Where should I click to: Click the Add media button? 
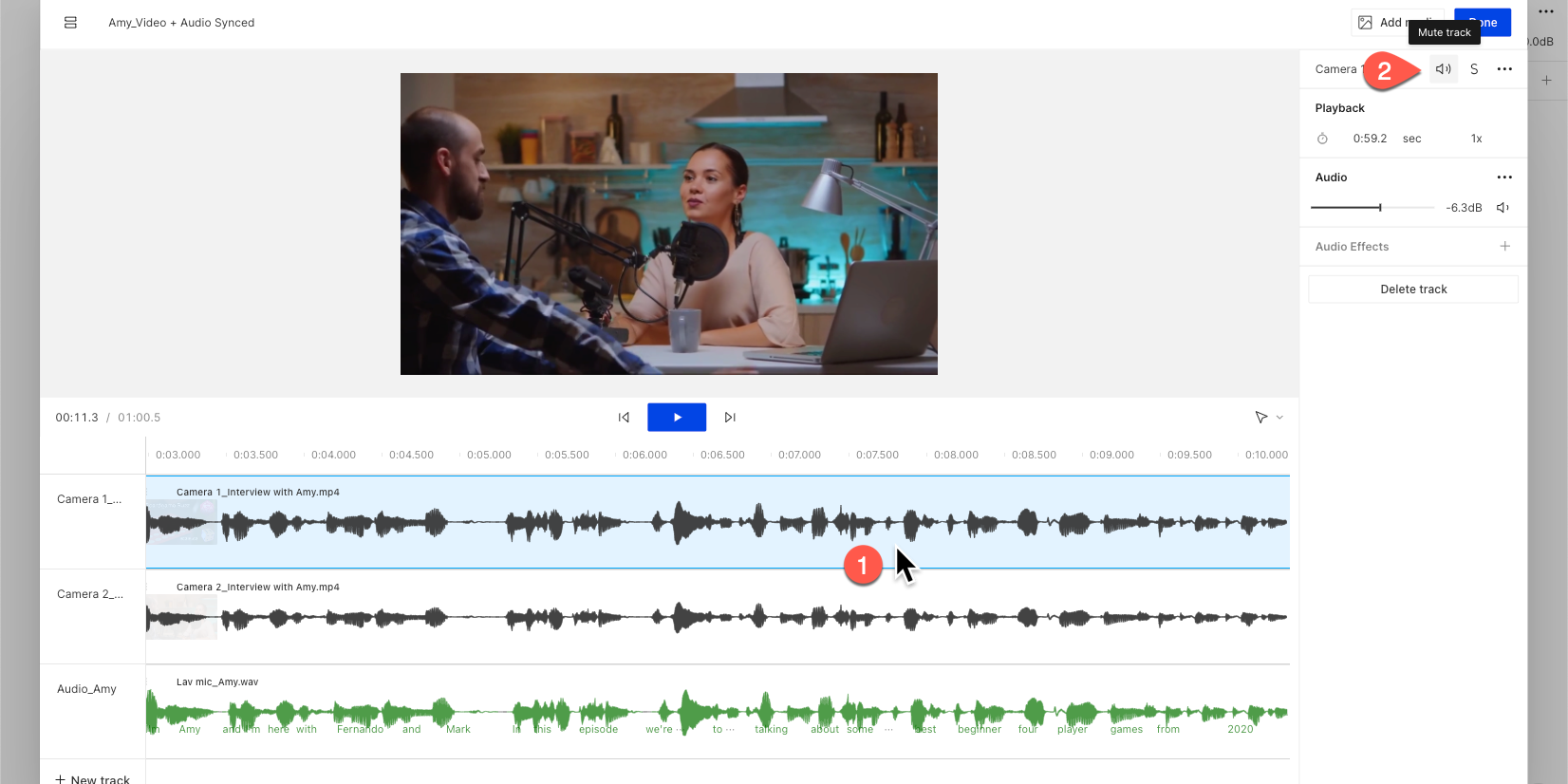pyautogui.click(x=1396, y=23)
